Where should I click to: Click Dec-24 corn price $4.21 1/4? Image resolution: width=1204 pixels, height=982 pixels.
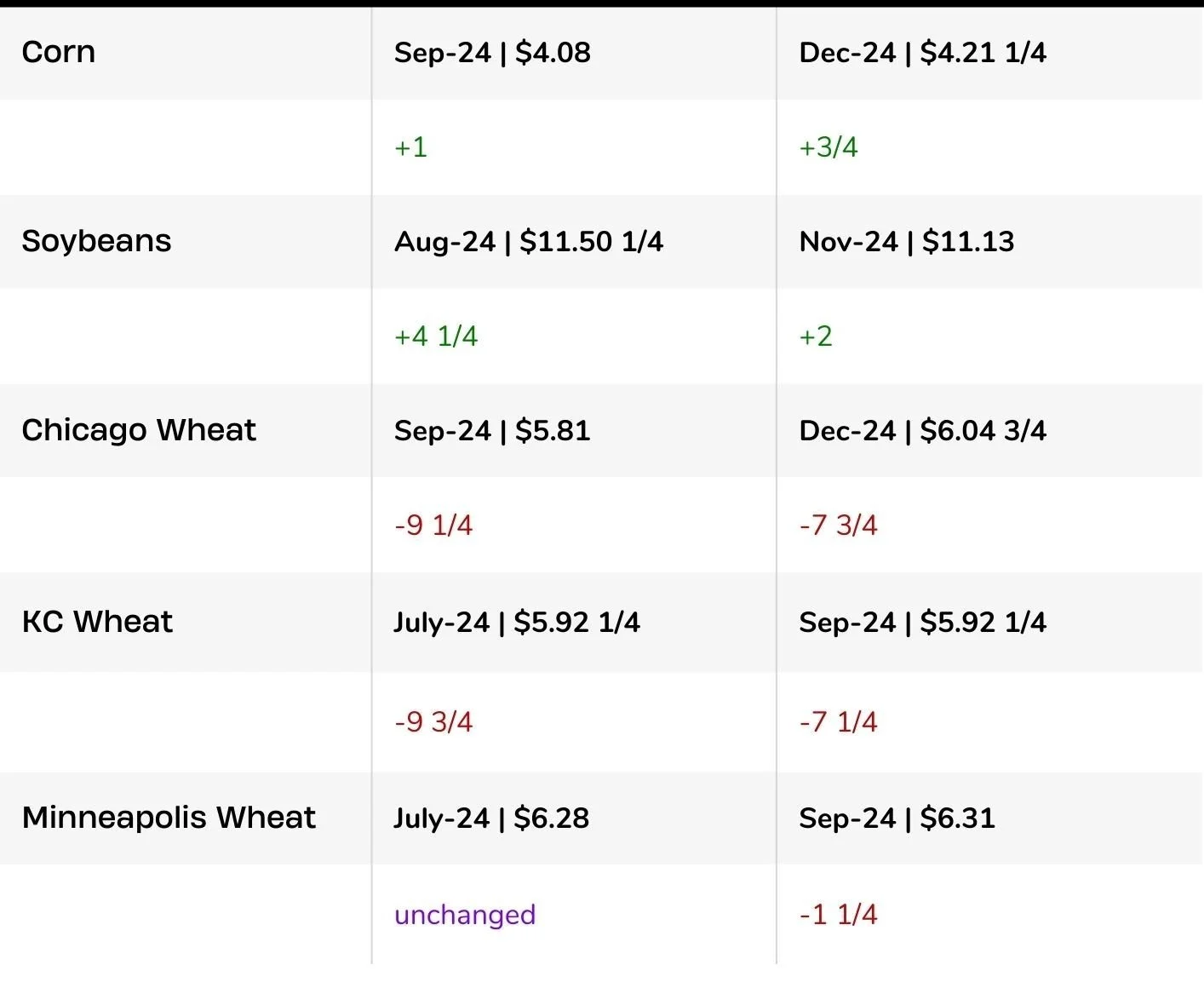click(x=922, y=53)
